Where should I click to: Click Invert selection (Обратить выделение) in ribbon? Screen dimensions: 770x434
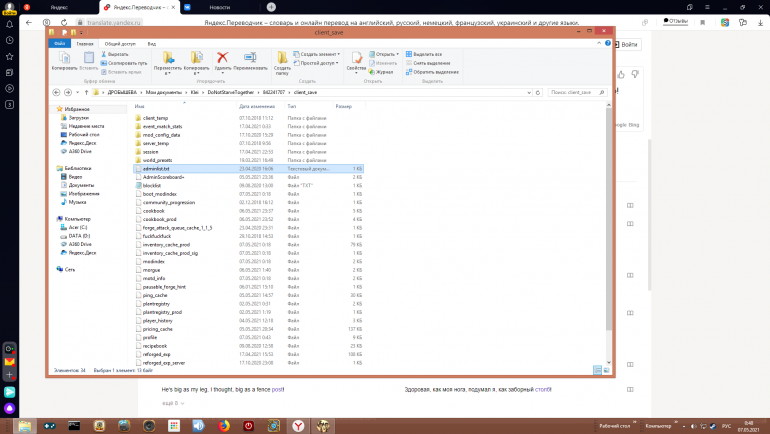pos(432,72)
